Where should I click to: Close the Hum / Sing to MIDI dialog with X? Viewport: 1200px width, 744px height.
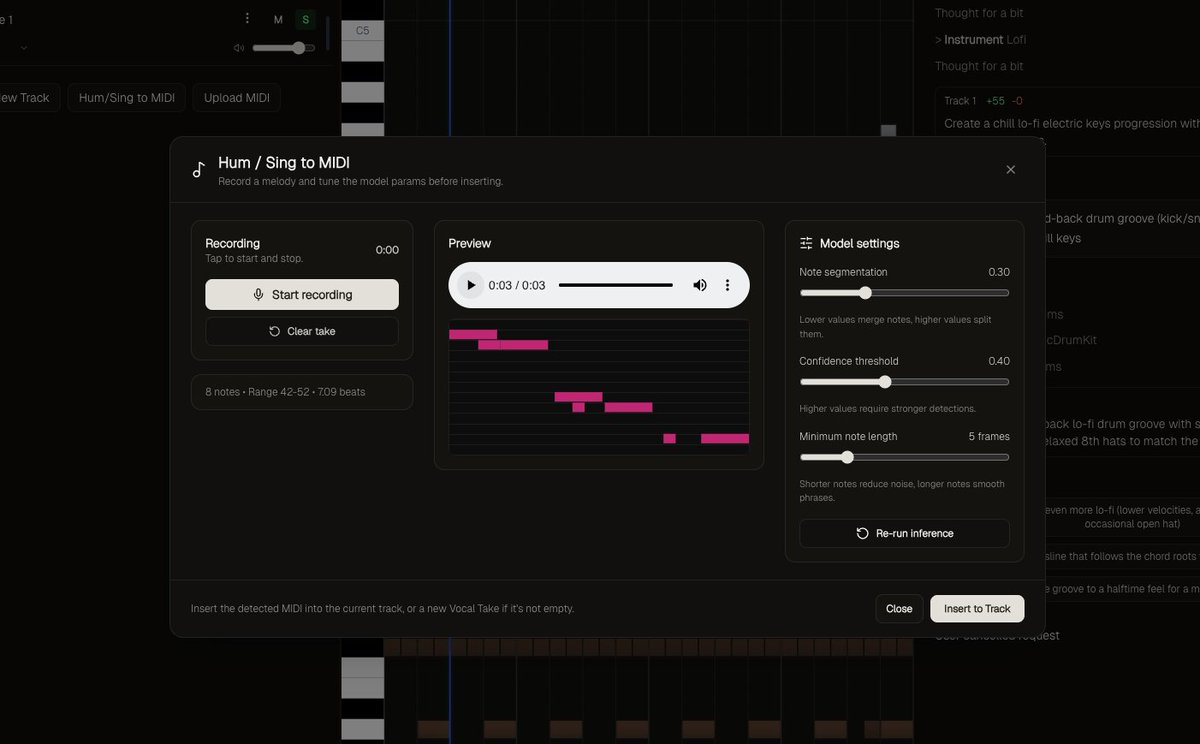1010,170
